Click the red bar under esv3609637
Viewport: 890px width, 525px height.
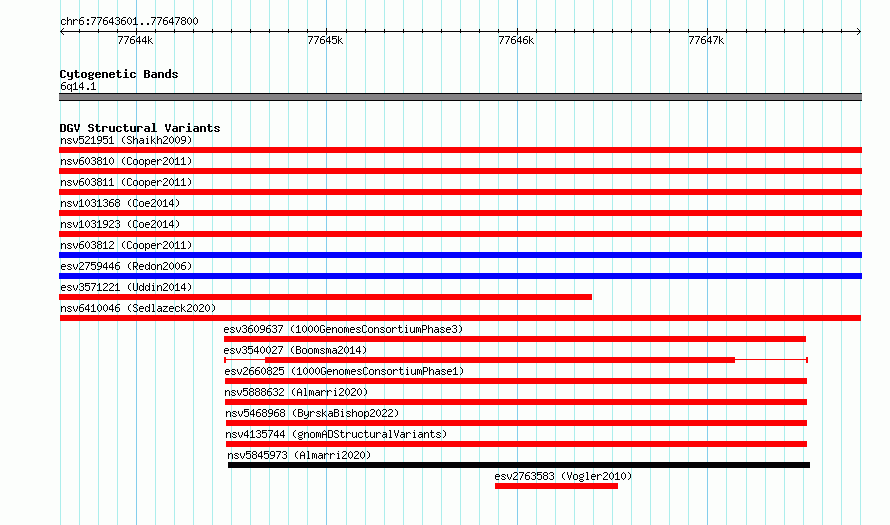[x=515, y=339]
